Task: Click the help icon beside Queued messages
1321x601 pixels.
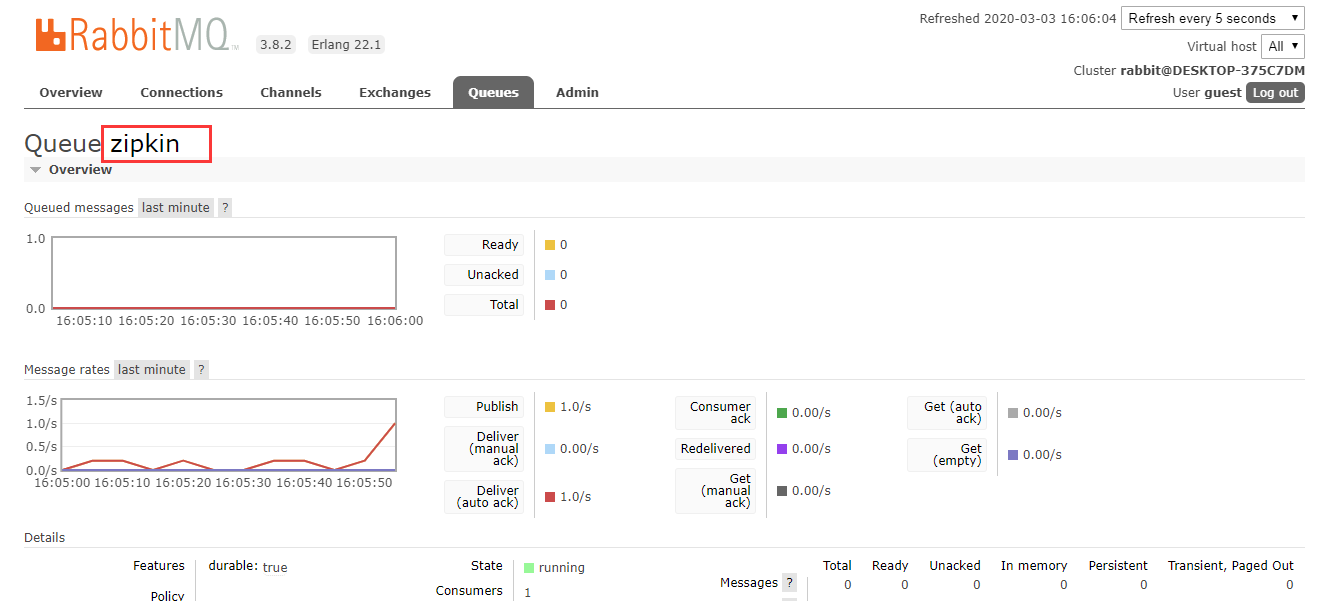Action: pyautogui.click(x=225, y=208)
